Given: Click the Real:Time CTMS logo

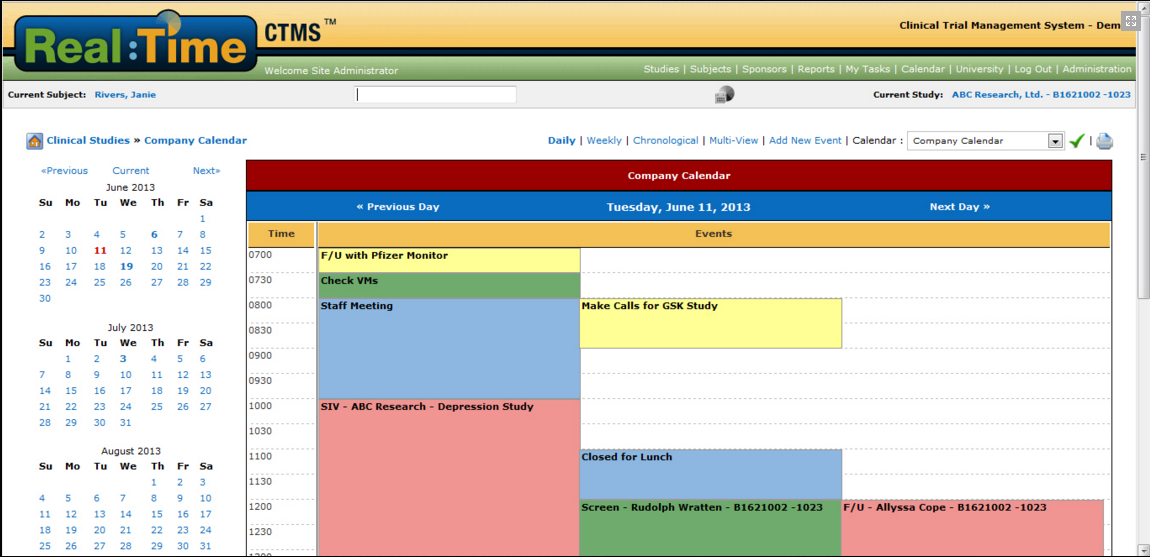Looking at the screenshot, I should [x=136, y=43].
